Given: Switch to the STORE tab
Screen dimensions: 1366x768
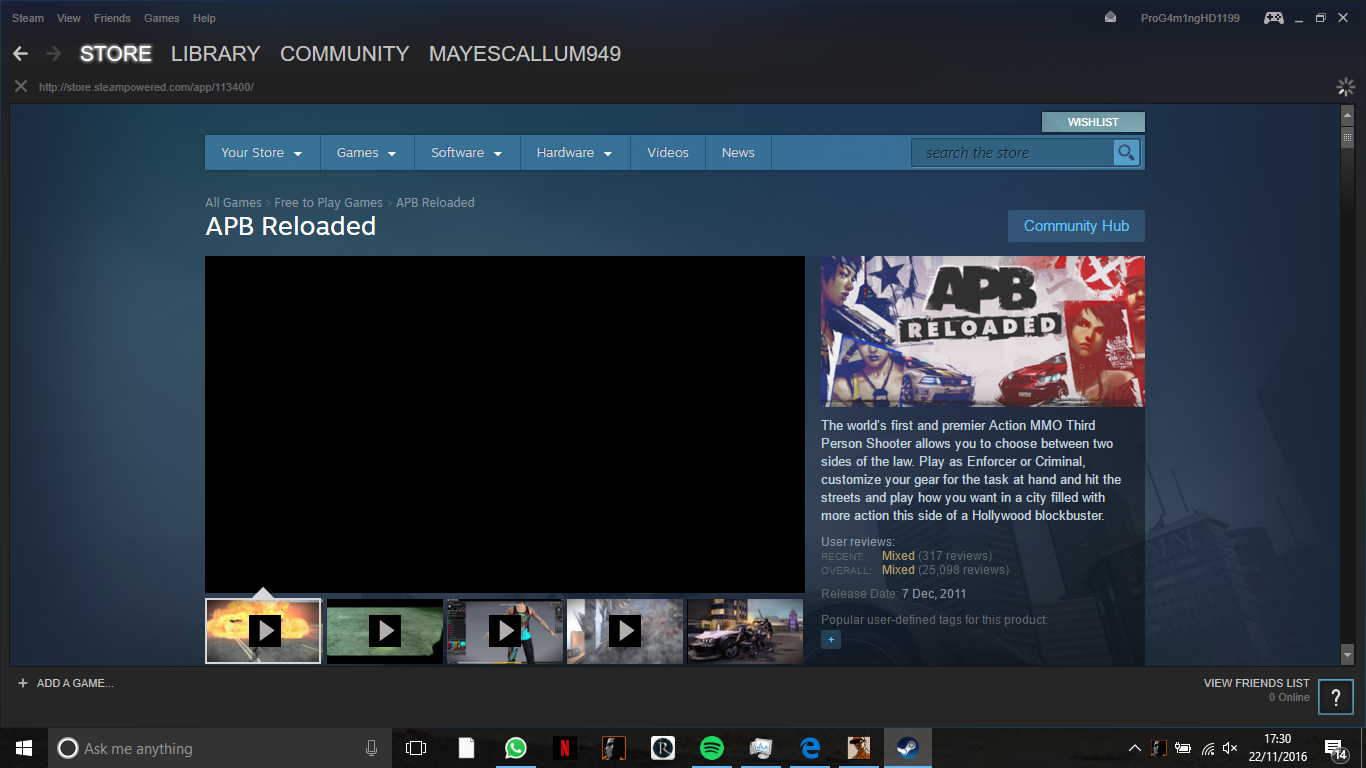Looking at the screenshot, I should point(116,54).
